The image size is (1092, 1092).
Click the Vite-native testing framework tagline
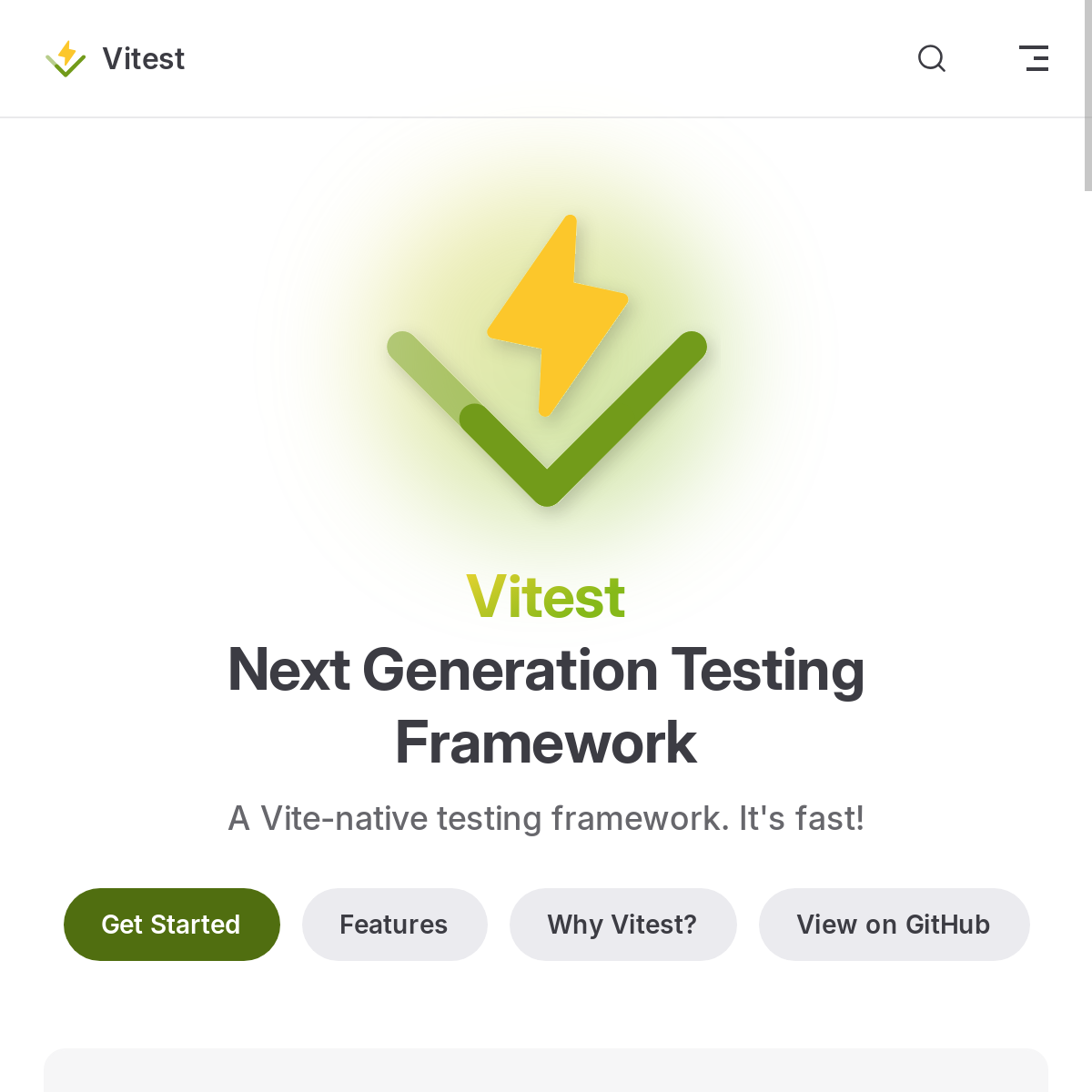546,819
